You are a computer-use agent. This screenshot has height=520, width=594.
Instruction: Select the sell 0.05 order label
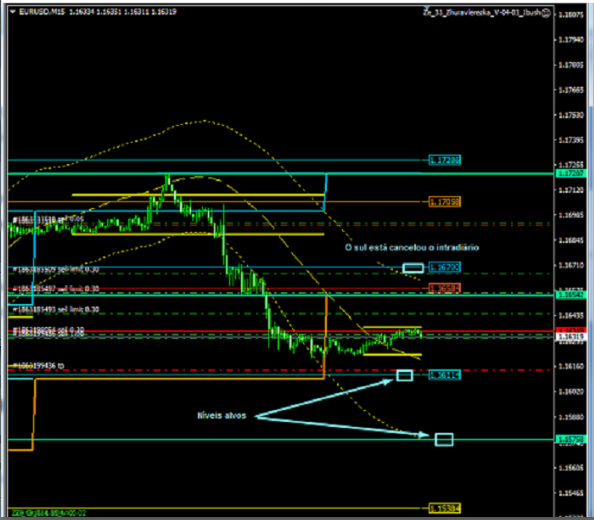pos(48,219)
